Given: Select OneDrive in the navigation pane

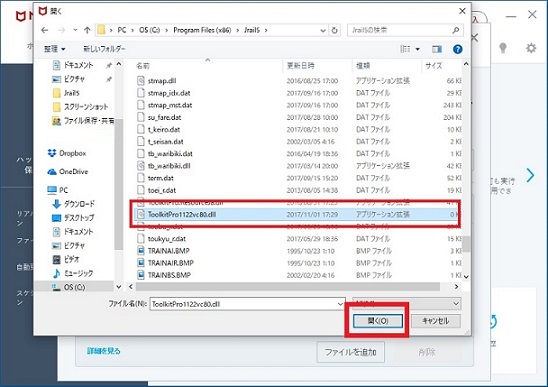Looking at the screenshot, I should (73, 172).
